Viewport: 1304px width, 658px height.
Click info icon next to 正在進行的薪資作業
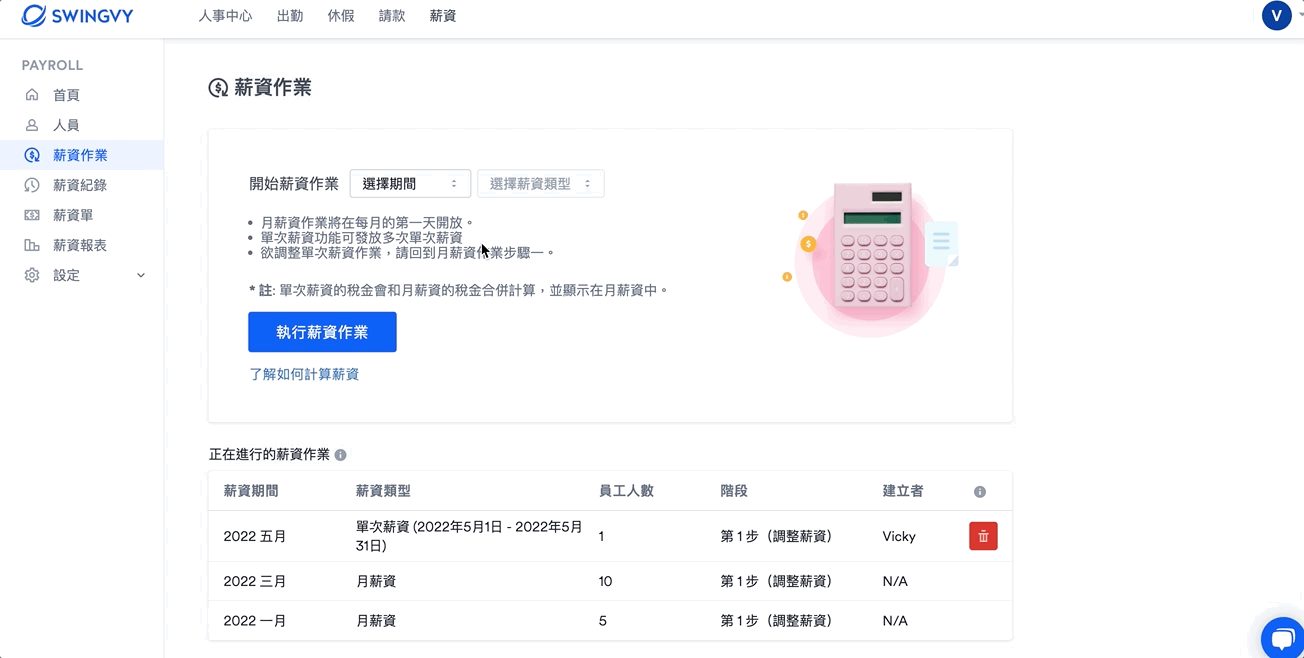(340, 455)
